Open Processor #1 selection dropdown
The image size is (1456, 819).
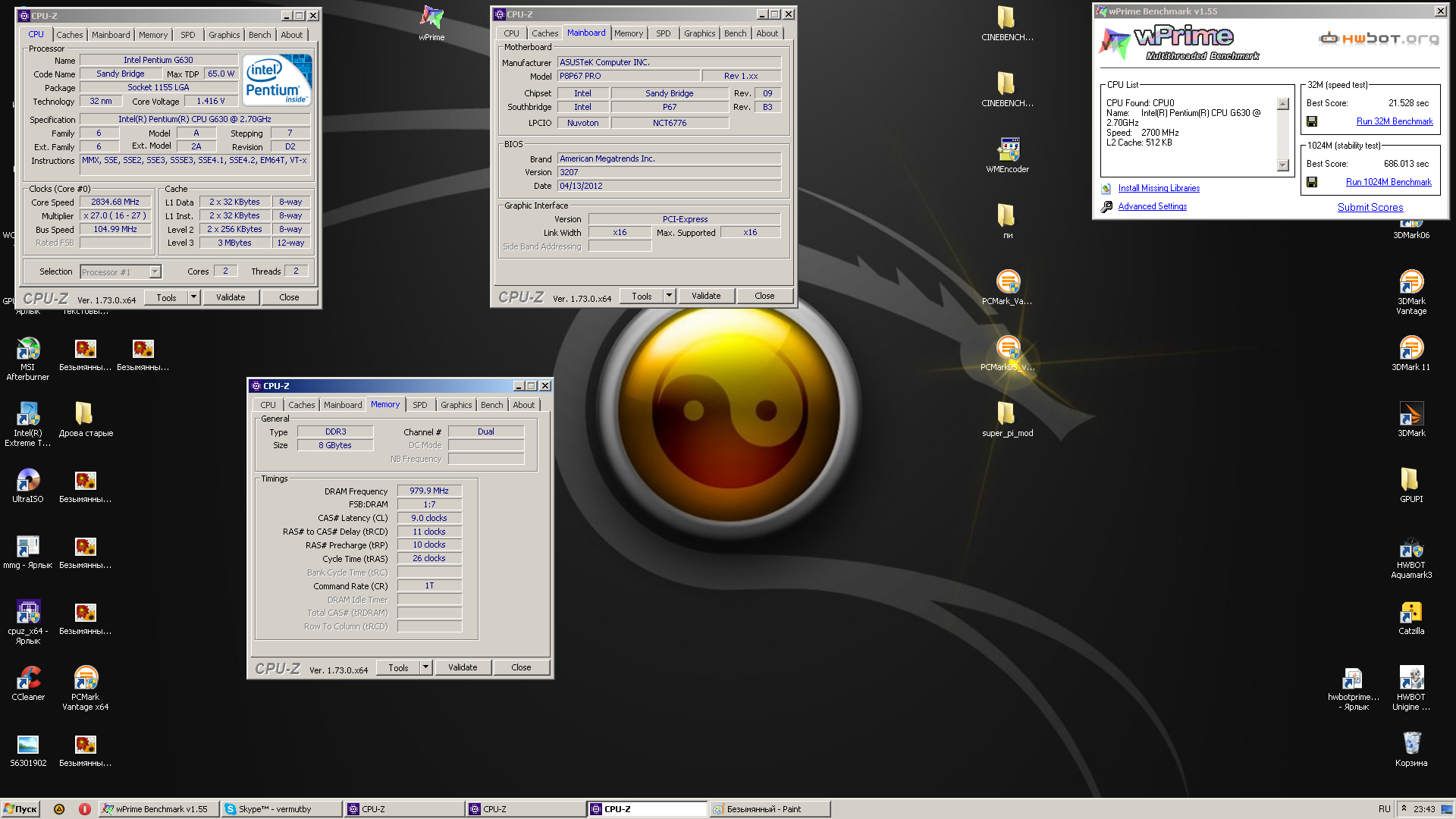(155, 271)
